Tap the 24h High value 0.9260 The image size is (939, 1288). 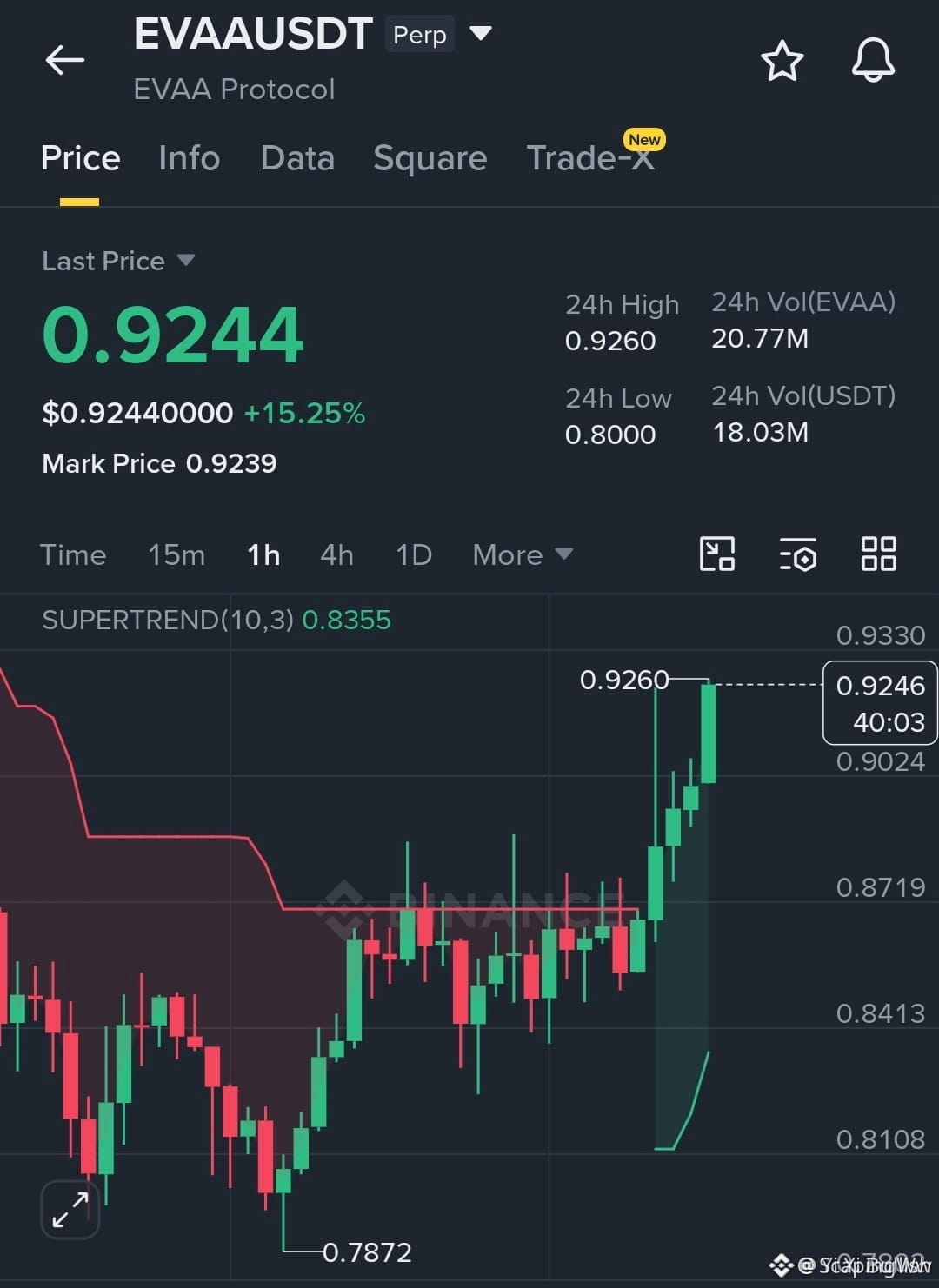pyautogui.click(x=610, y=341)
